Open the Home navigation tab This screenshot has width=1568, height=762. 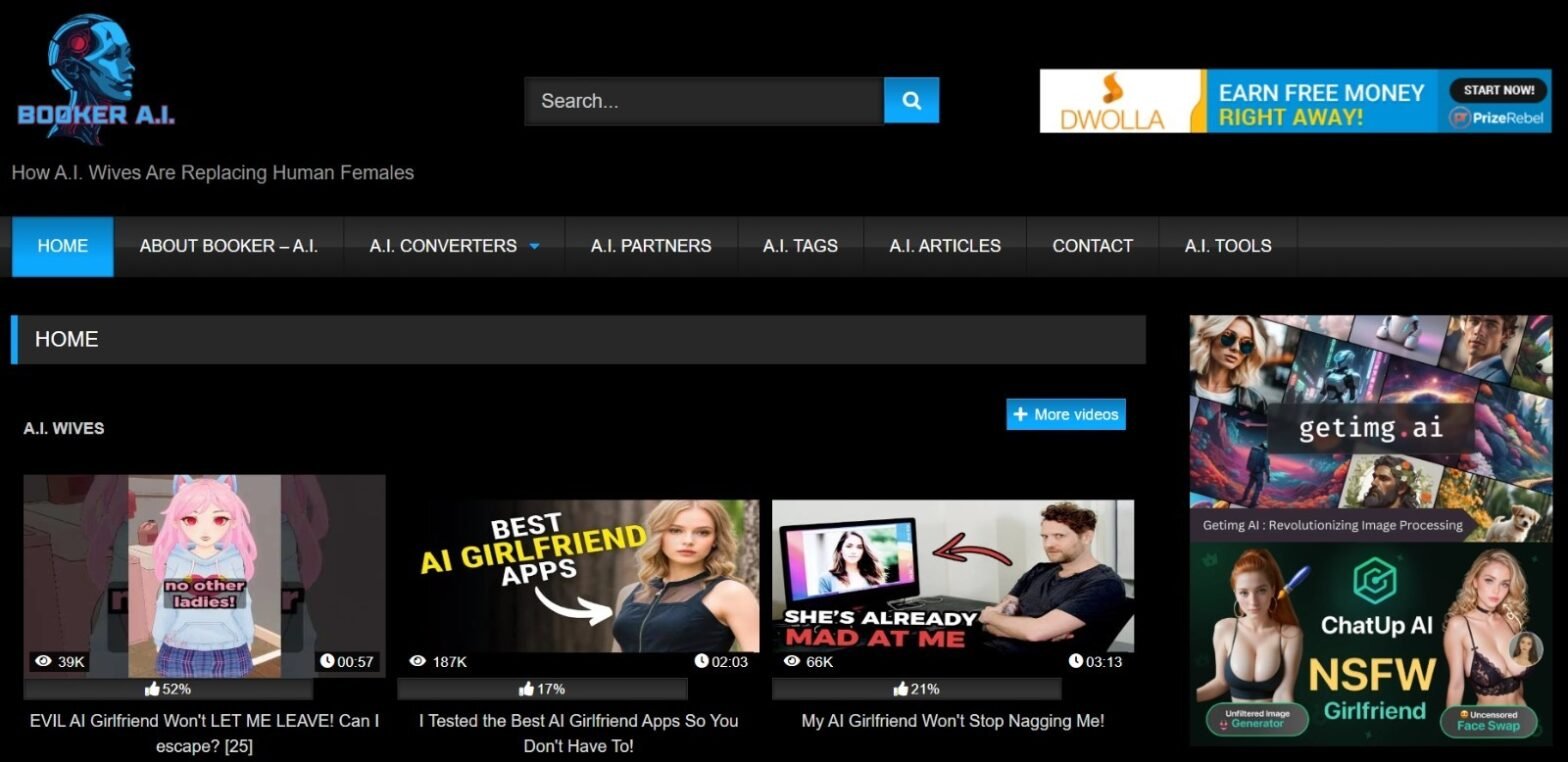point(63,246)
